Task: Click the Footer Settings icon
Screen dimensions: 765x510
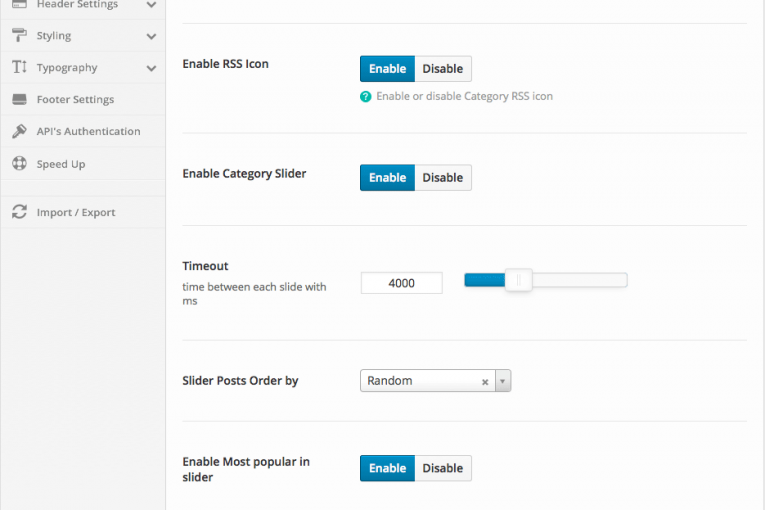Action: (x=19, y=99)
